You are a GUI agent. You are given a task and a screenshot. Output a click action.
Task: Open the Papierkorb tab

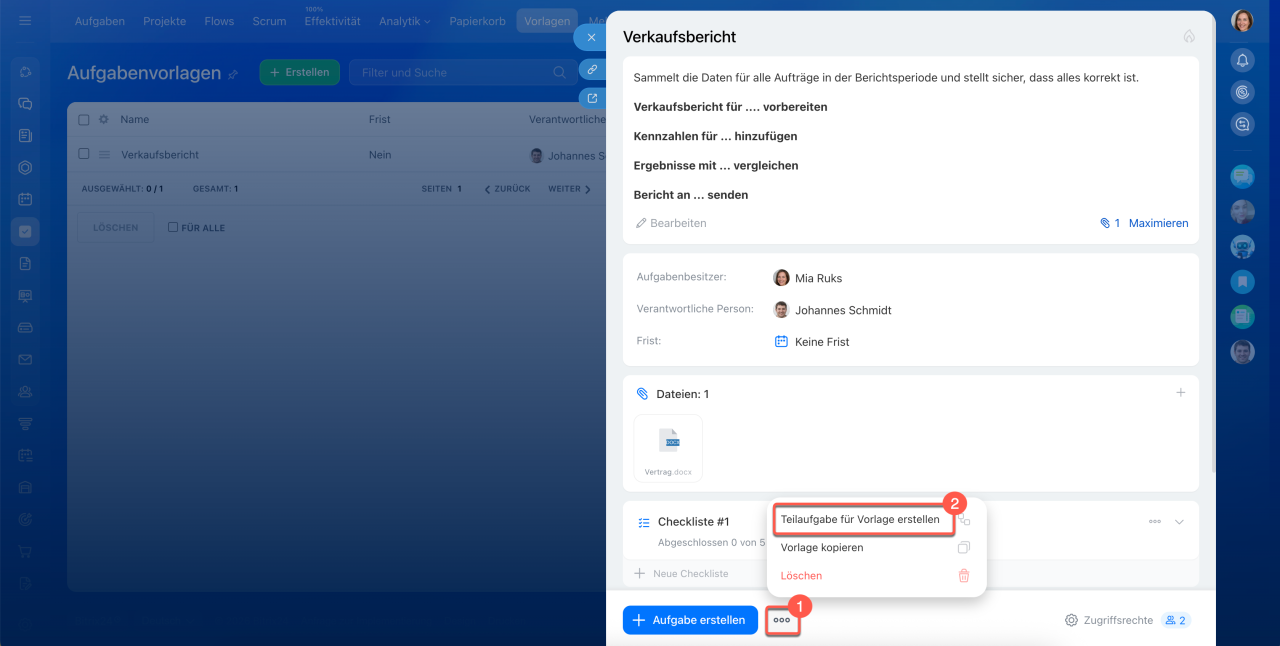(x=476, y=21)
